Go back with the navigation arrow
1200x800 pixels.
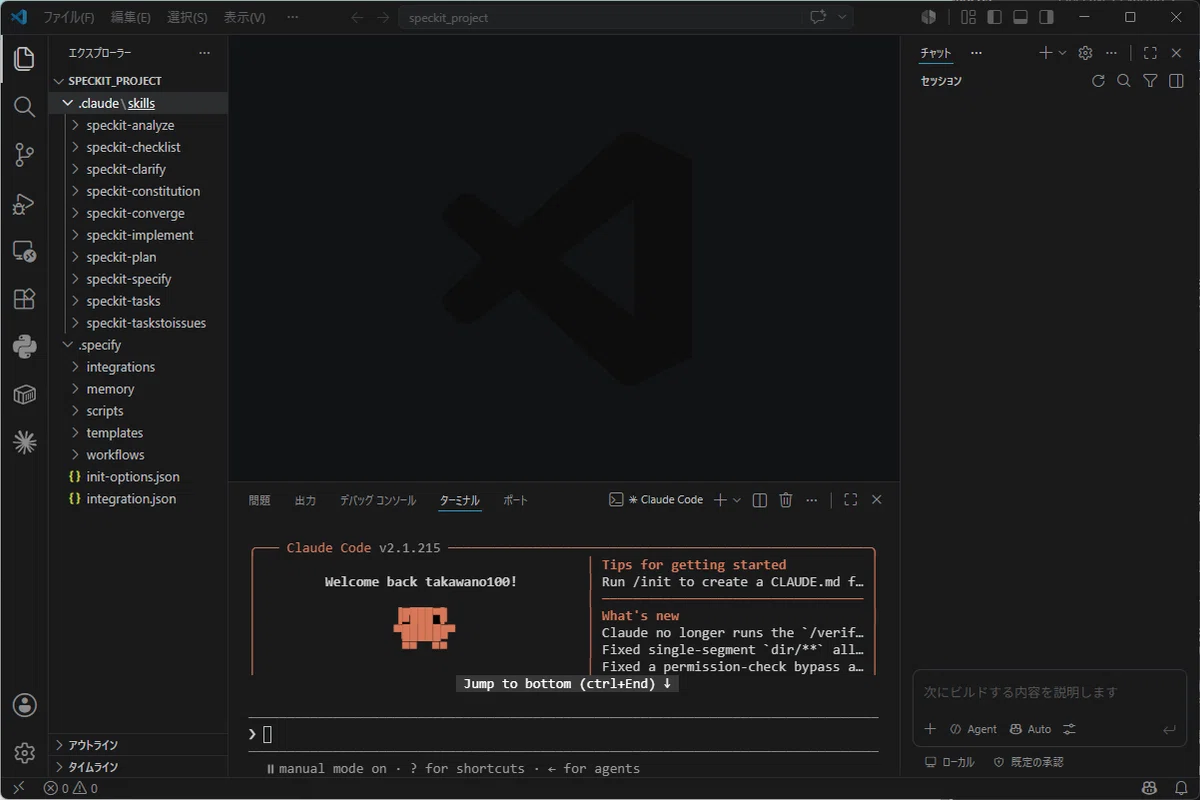tap(358, 17)
